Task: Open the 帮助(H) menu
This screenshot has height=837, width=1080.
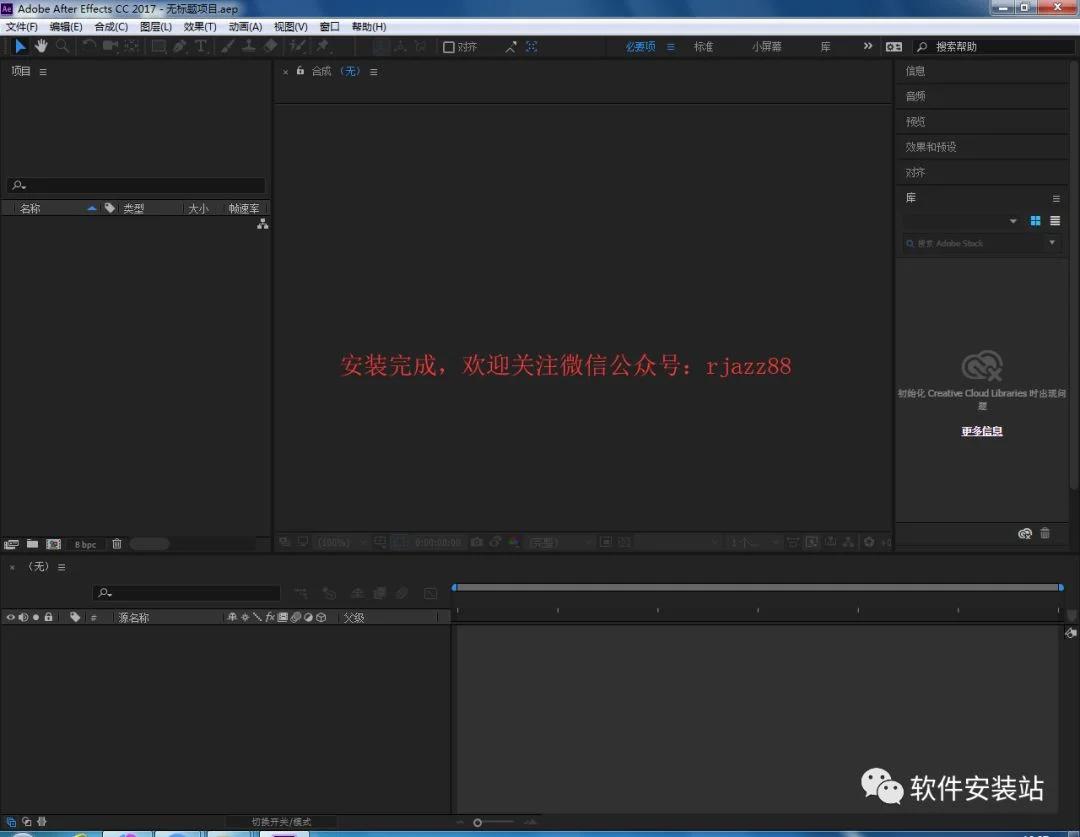Action: click(x=368, y=27)
